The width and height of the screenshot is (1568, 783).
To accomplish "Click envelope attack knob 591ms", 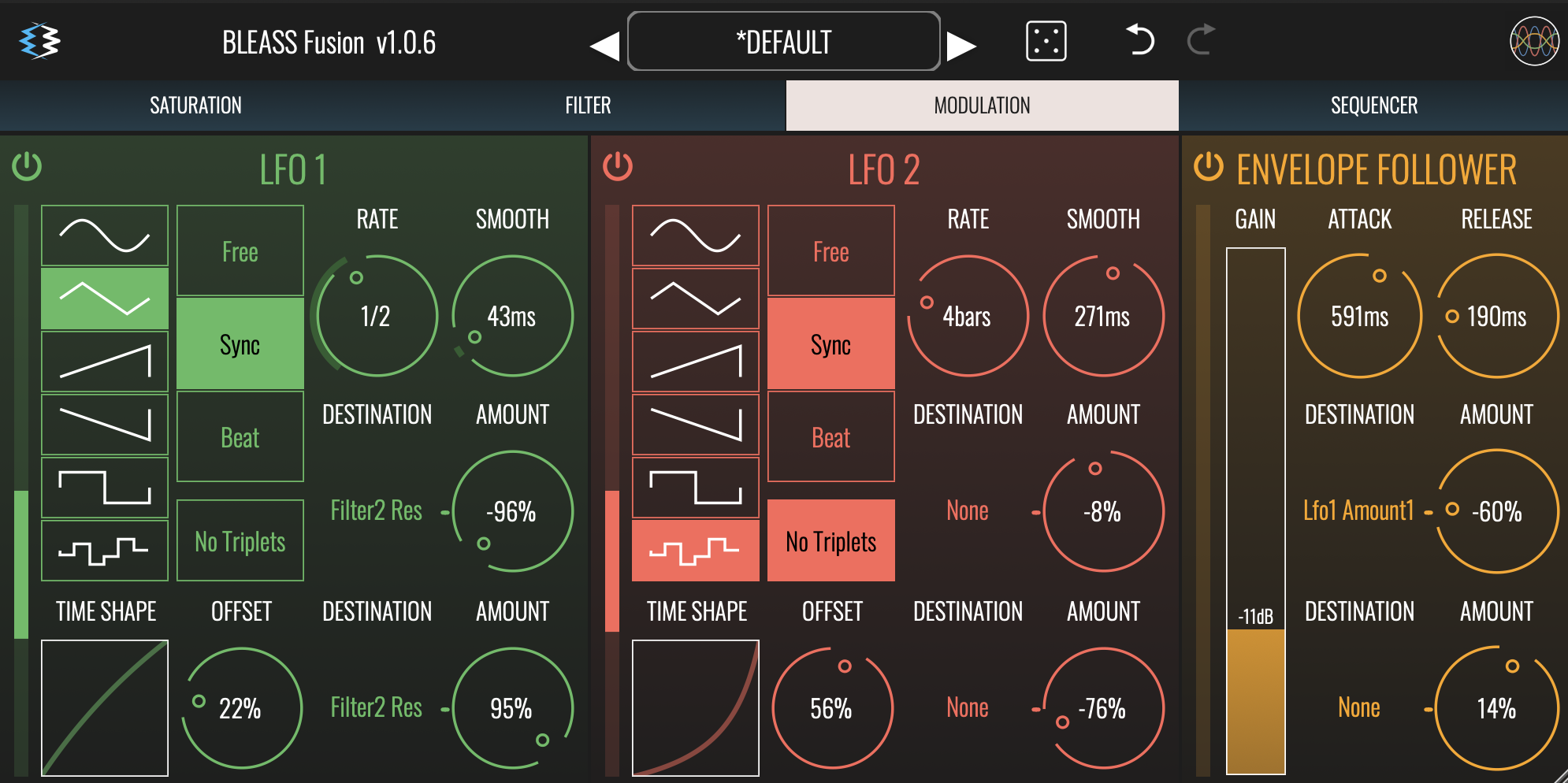I will pos(1360,316).
